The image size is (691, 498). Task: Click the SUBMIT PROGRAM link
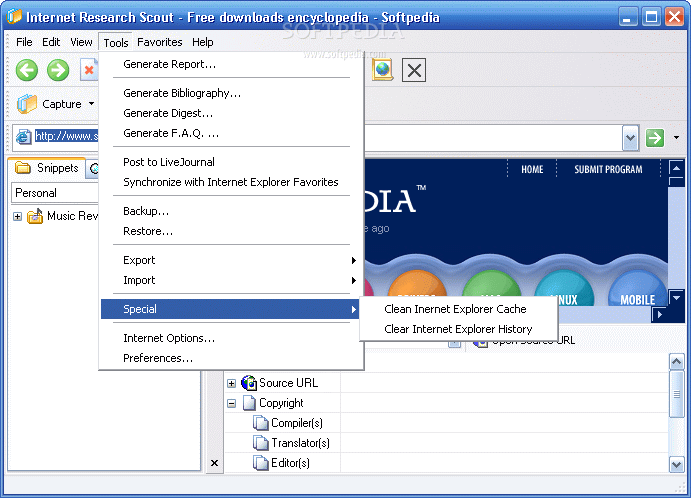coord(608,170)
